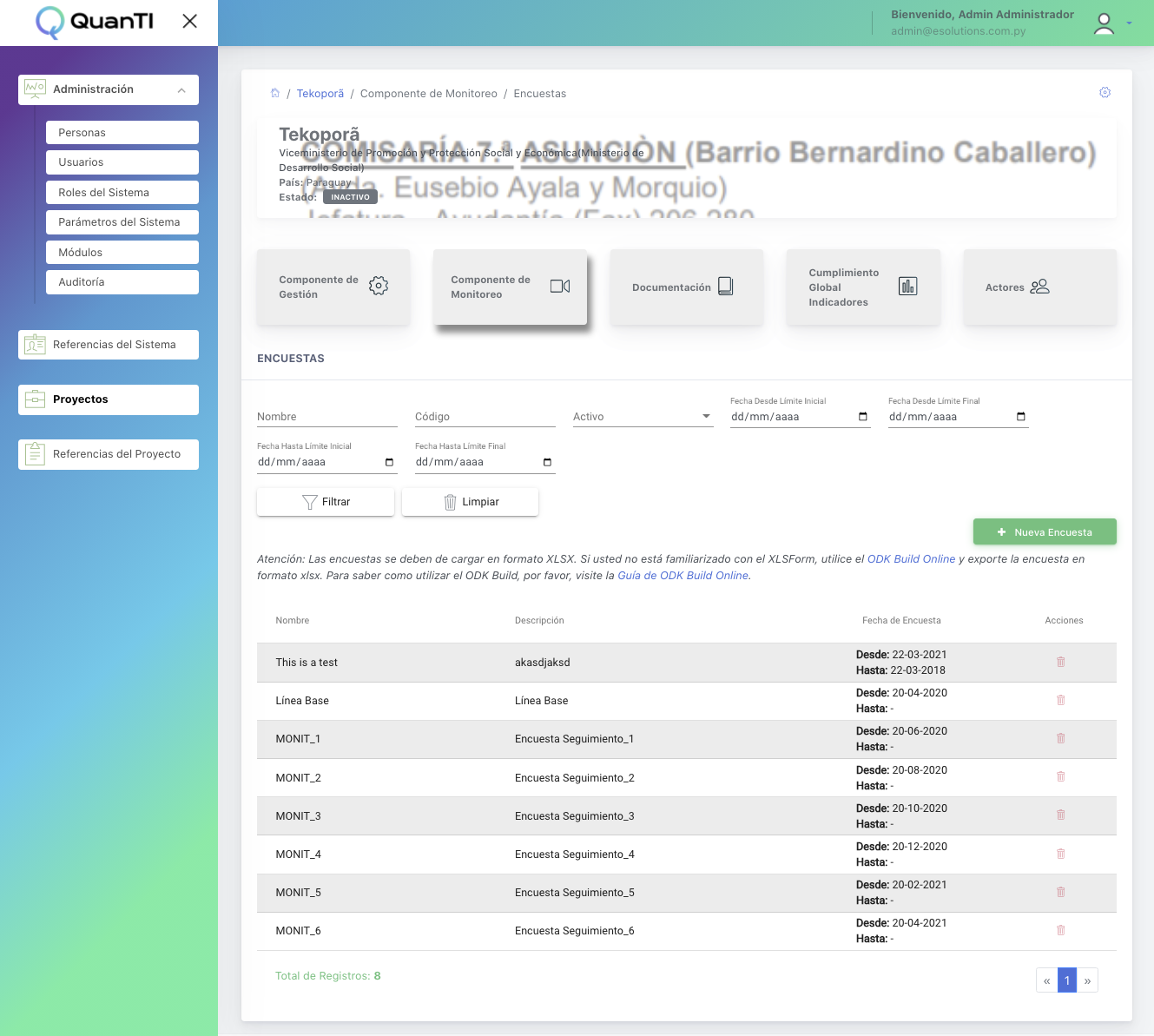Delete the MONIT_2 survey
Image resolution: width=1154 pixels, height=1036 pixels.
point(1060,776)
